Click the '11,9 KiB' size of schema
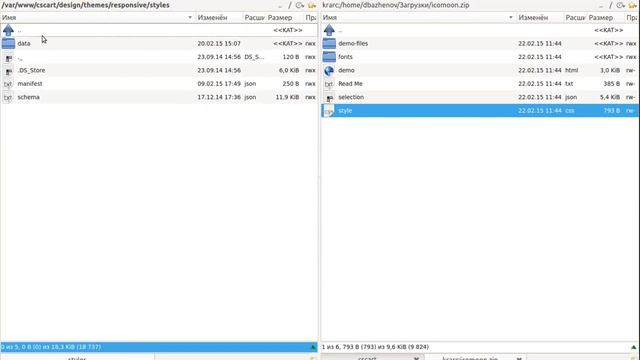 point(287,97)
